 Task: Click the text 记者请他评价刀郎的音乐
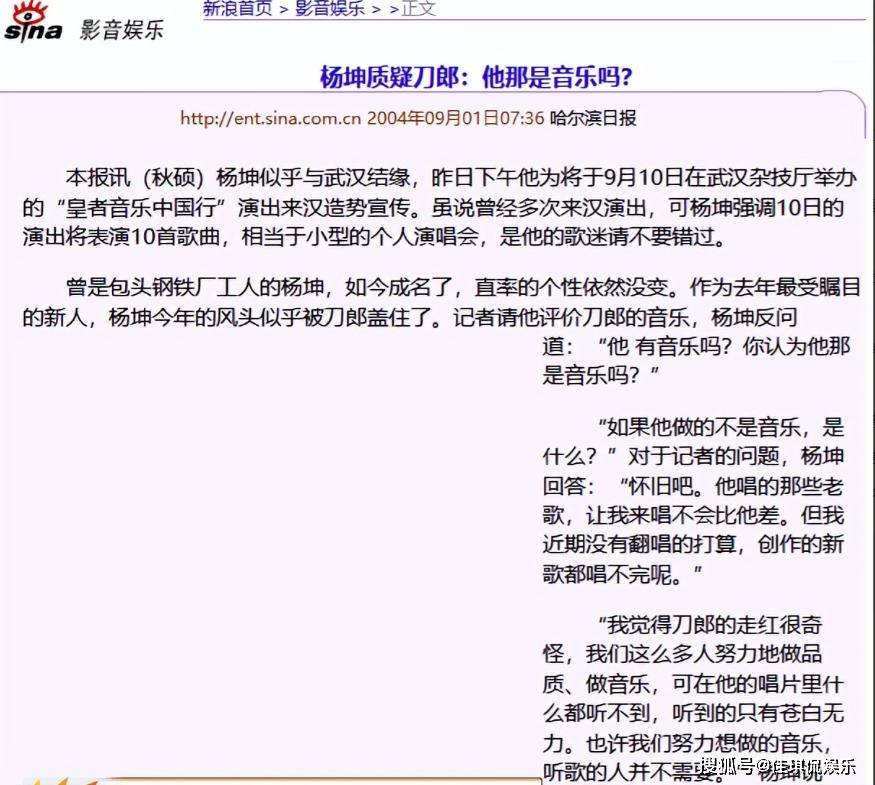click(571, 317)
